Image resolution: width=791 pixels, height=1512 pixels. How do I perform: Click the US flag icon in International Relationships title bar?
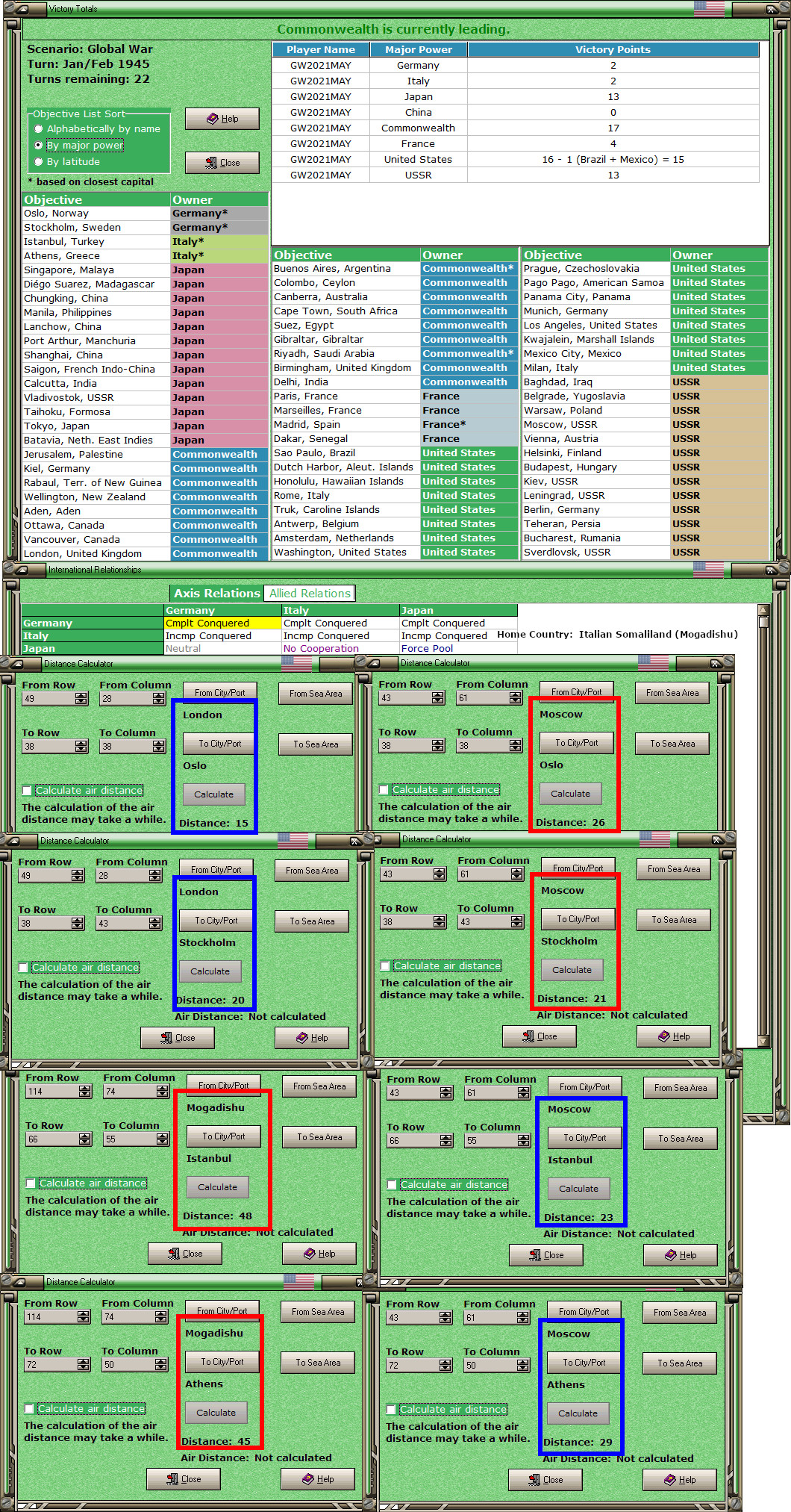708,570
